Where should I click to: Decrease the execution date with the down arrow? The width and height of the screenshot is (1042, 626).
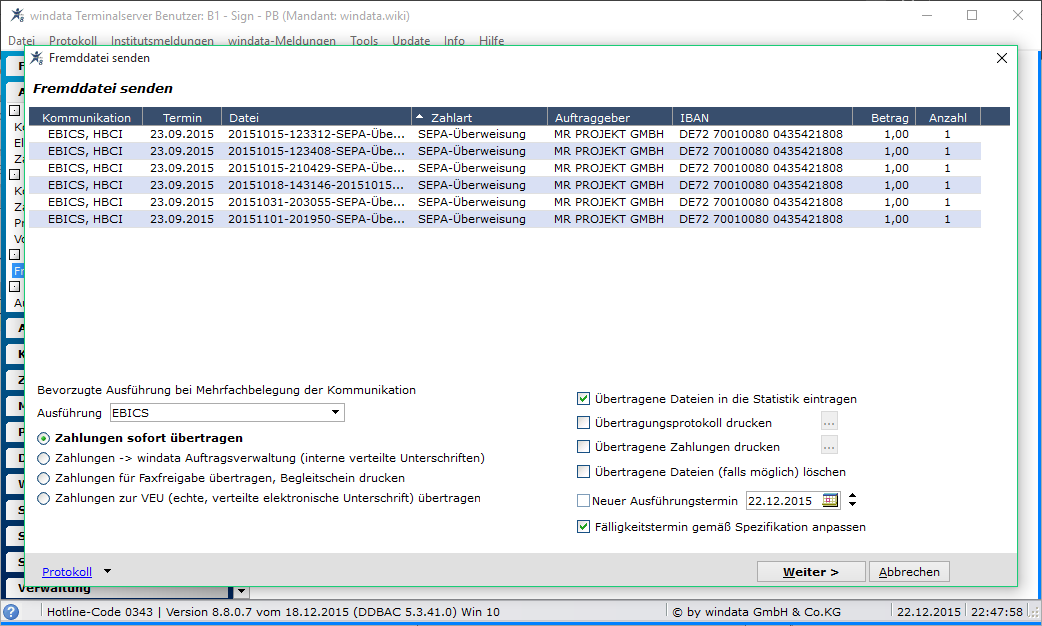click(853, 504)
